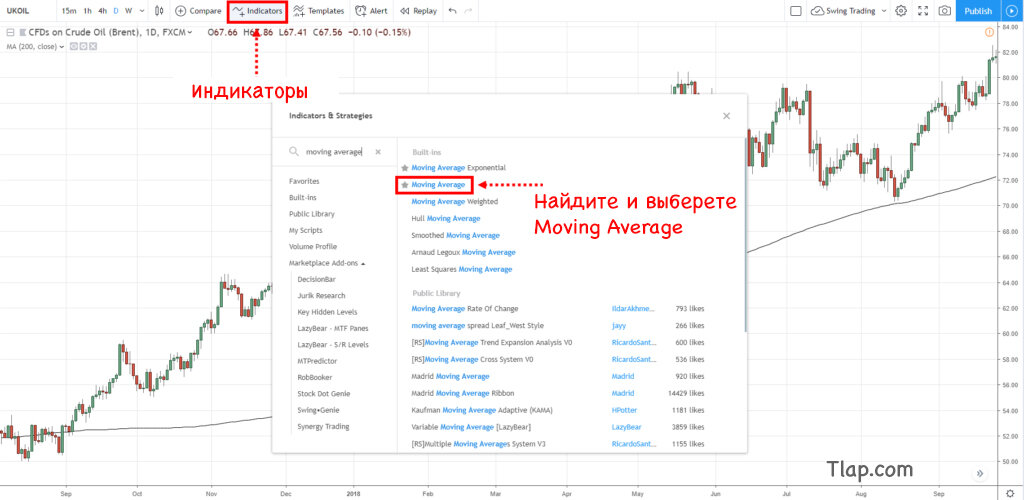The image size is (1024, 500).
Task: Clear the moving average search text
Action: (377, 151)
